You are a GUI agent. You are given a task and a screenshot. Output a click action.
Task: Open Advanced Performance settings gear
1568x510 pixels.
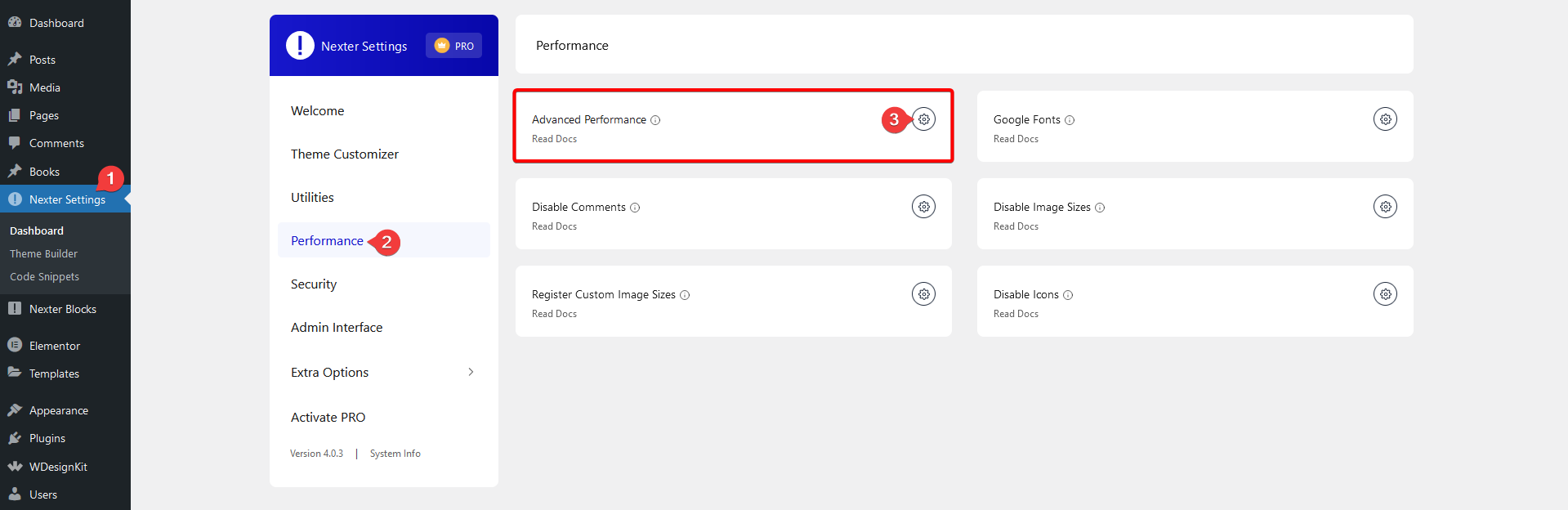pyautogui.click(x=923, y=119)
